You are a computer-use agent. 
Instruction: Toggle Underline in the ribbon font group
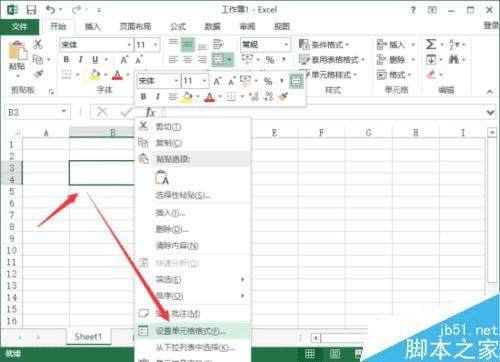[95, 60]
